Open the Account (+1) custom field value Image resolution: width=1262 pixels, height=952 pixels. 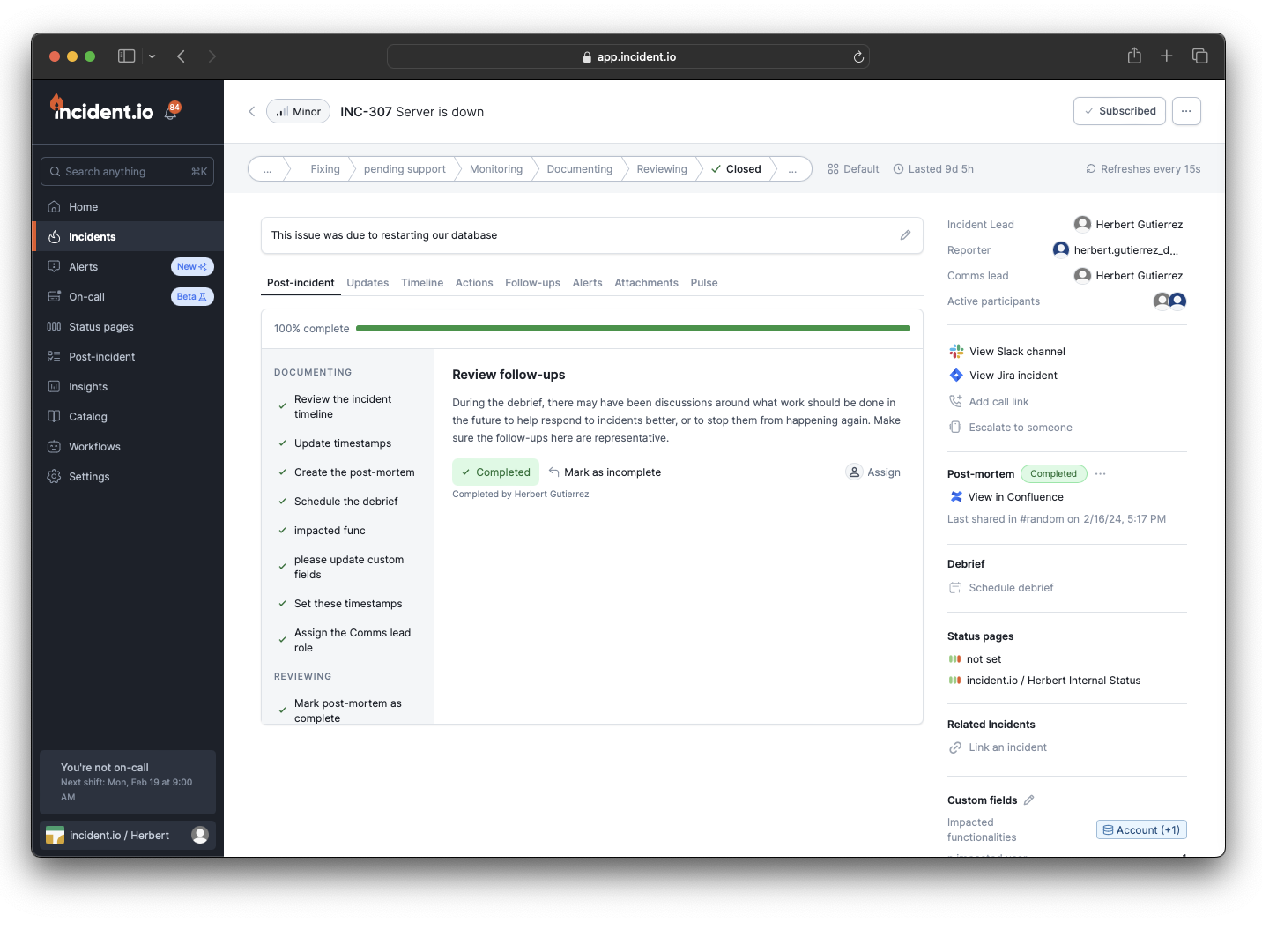coord(1141,830)
